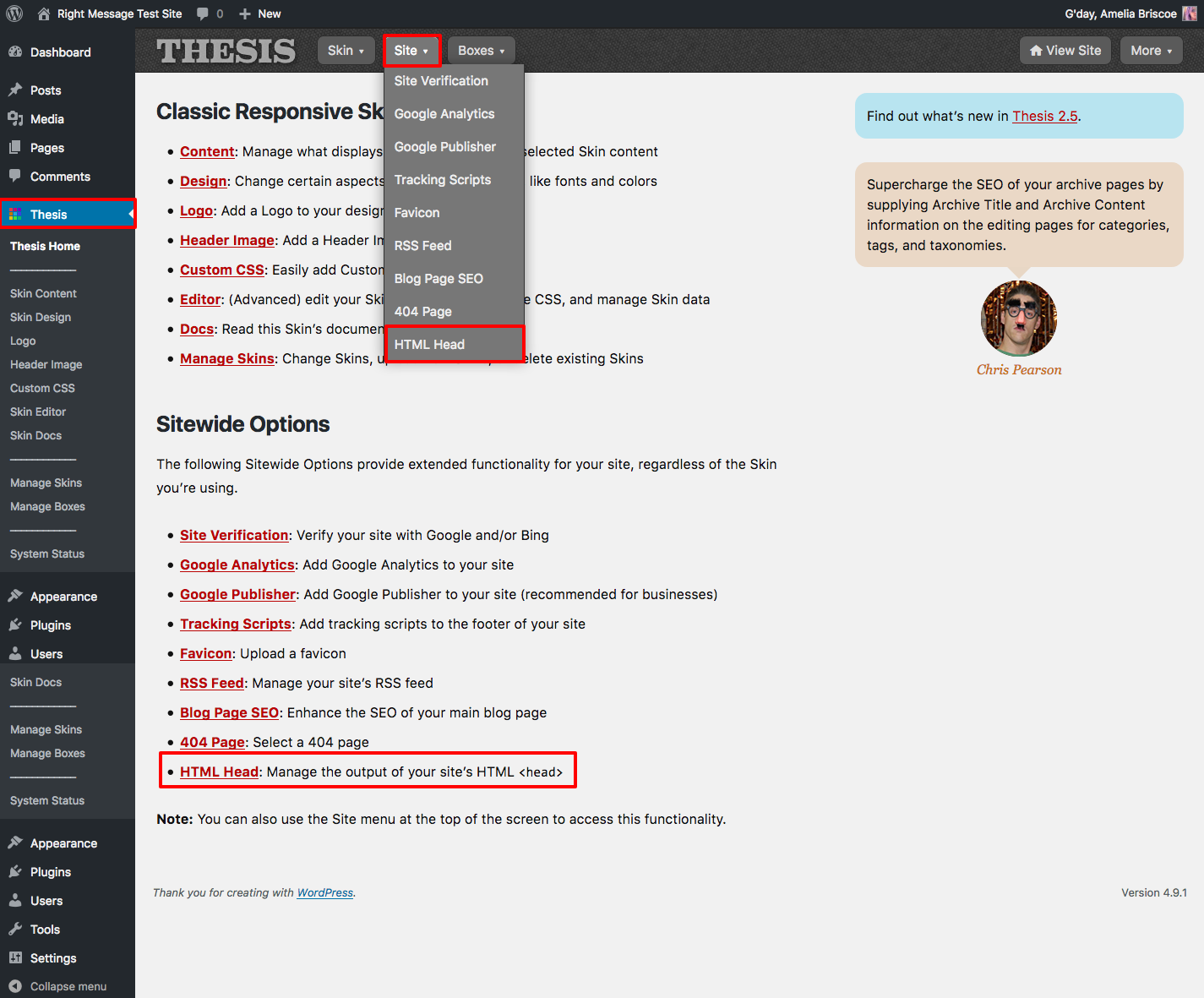
Task: Select Google Analytics in the Site dropdown
Action: pyautogui.click(x=455, y=113)
